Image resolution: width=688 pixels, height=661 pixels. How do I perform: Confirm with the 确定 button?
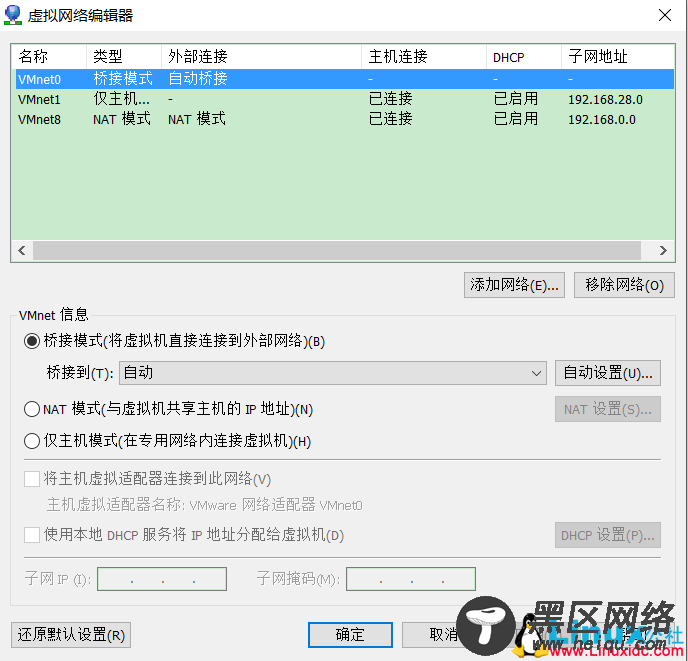click(350, 635)
